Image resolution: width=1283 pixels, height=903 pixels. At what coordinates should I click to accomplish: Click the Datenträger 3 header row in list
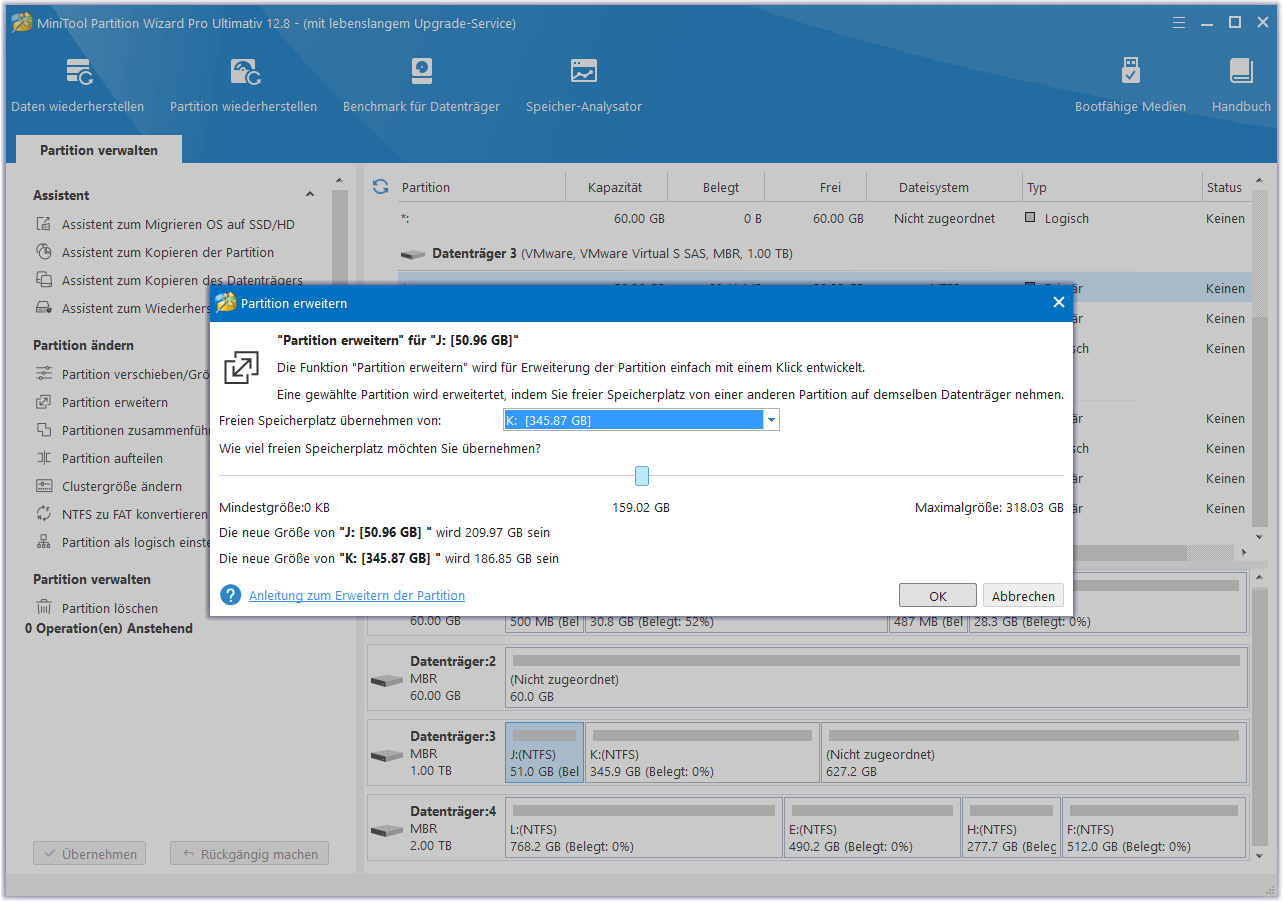click(x=824, y=254)
